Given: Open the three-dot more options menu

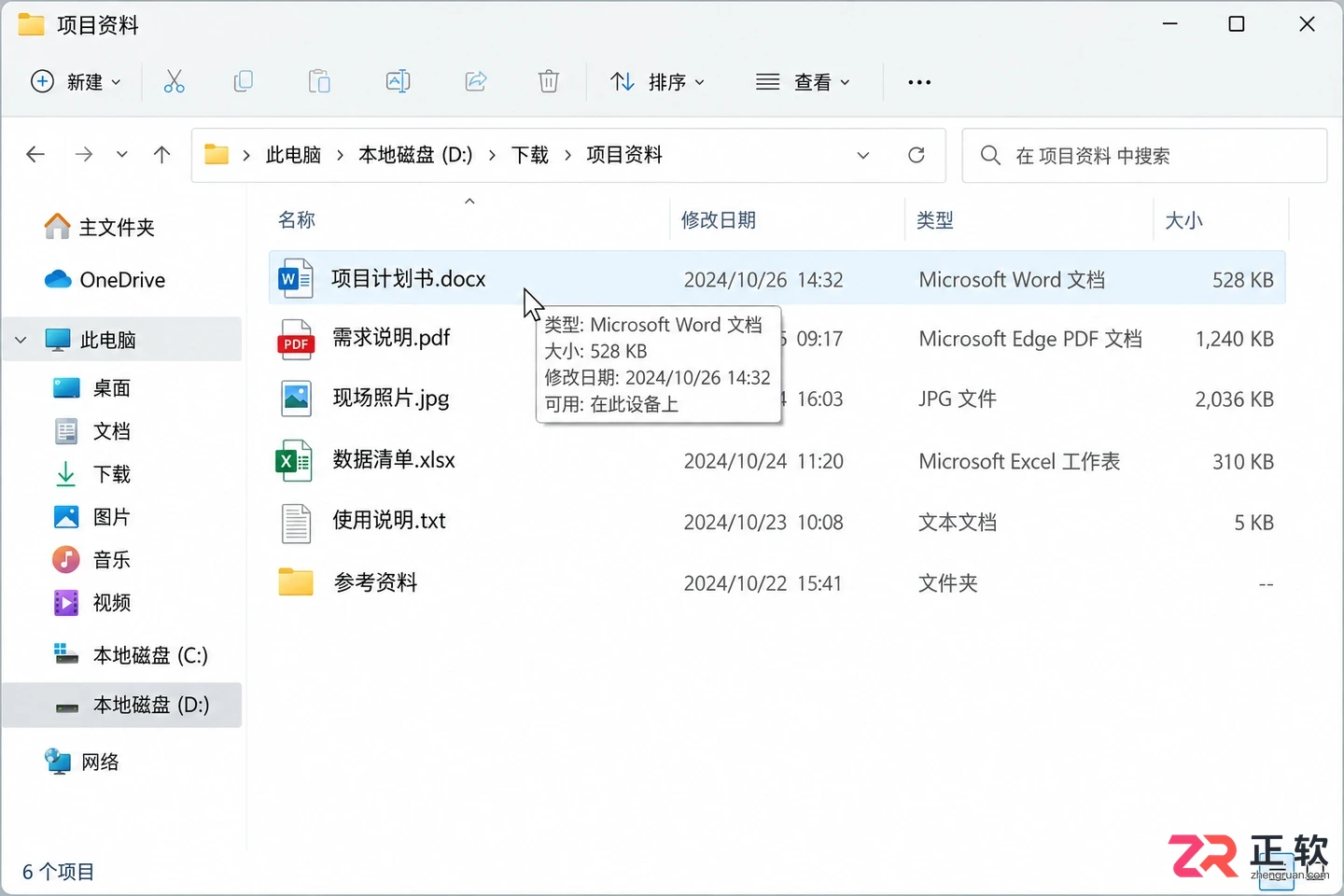Looking at the screenshot, I should (x=919, y=82).
